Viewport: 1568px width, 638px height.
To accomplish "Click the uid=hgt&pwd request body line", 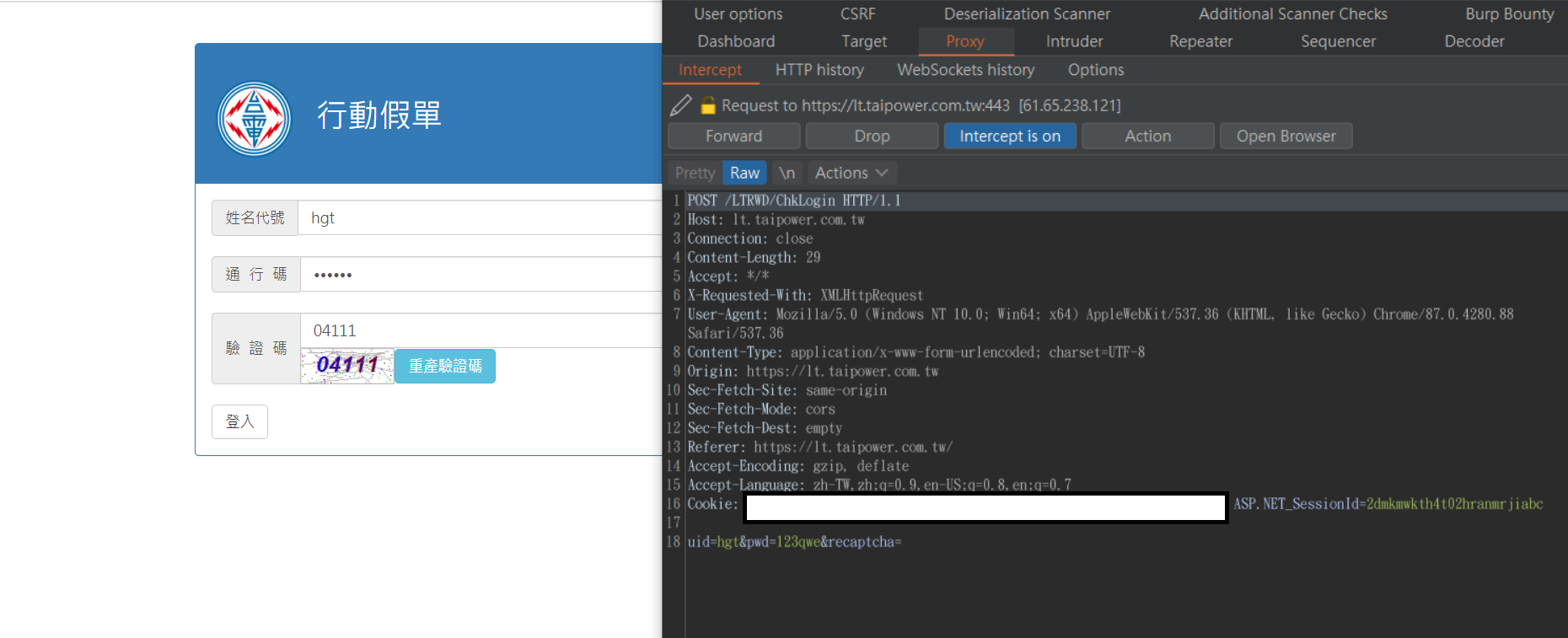I will point(794,542).
